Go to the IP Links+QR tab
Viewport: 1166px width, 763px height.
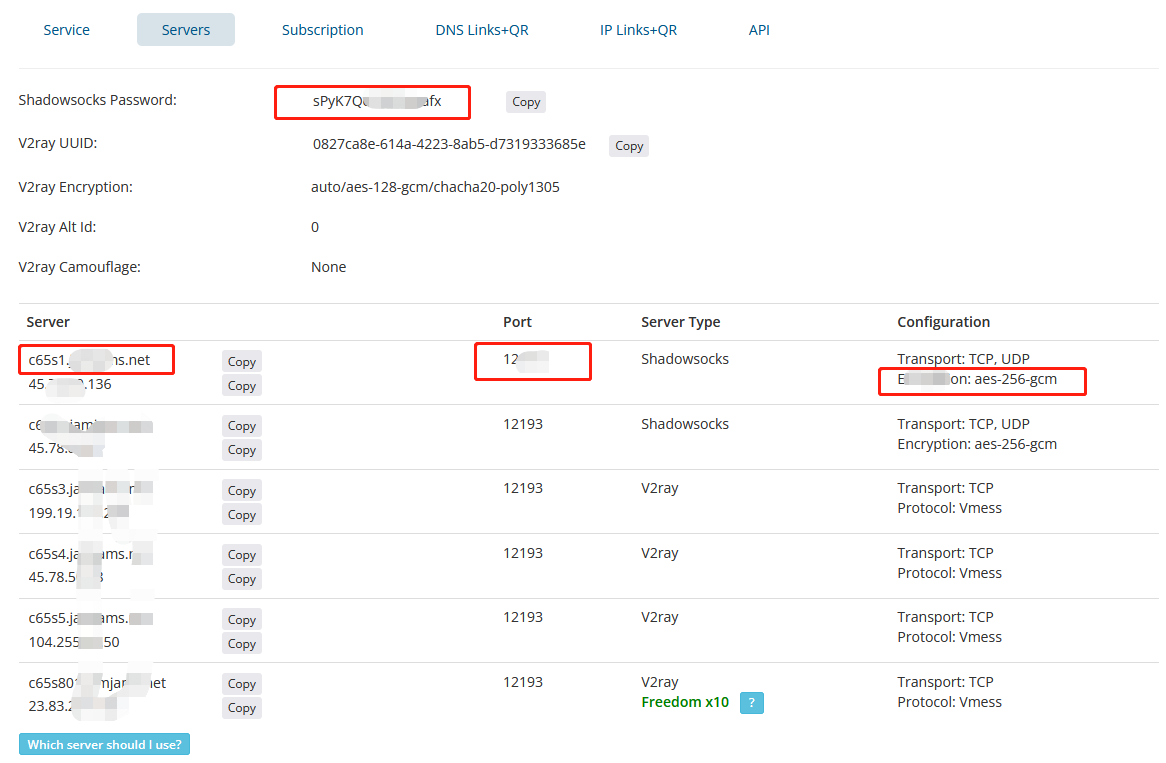click(638, 30)
